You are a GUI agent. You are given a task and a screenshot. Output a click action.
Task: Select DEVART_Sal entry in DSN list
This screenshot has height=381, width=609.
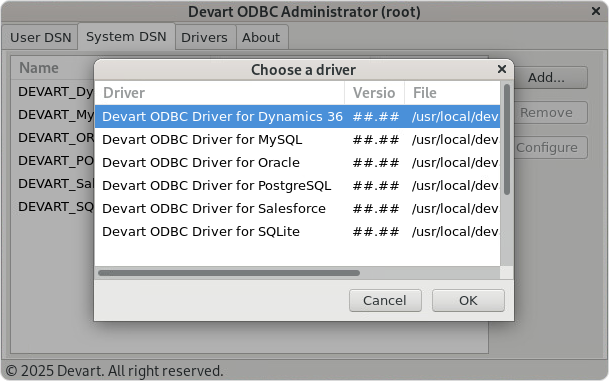(56, 183)
